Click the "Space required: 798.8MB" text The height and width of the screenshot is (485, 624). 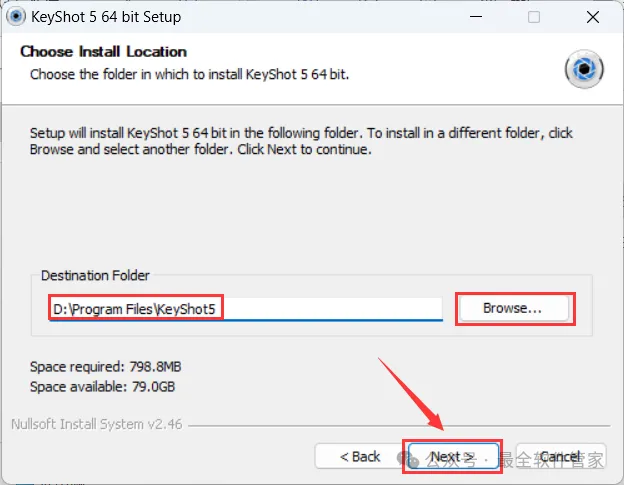point(105,366)
